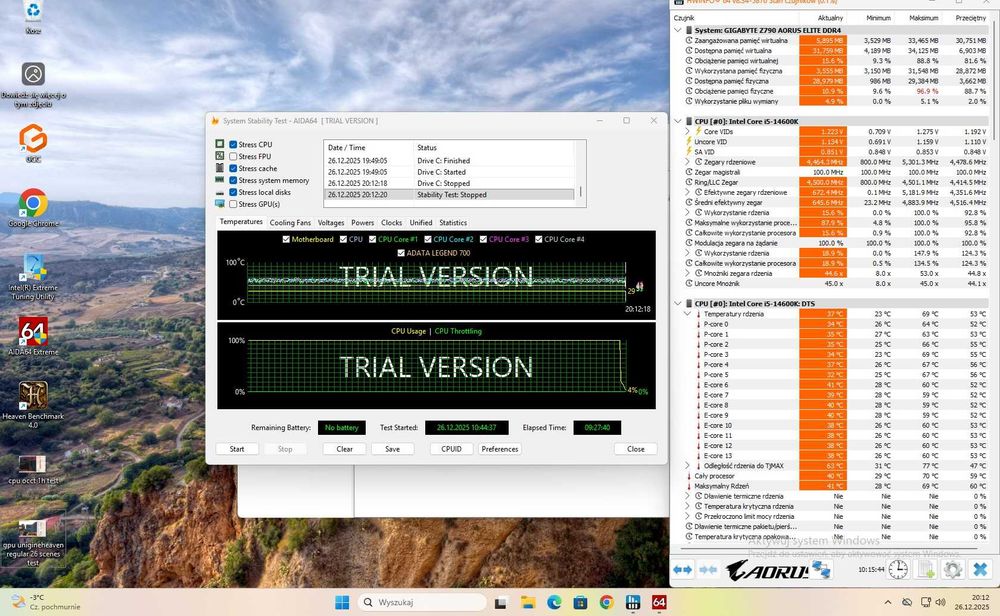Open the Preferences button
Viewport: 1000px width, 616px height.
point(500,449)
